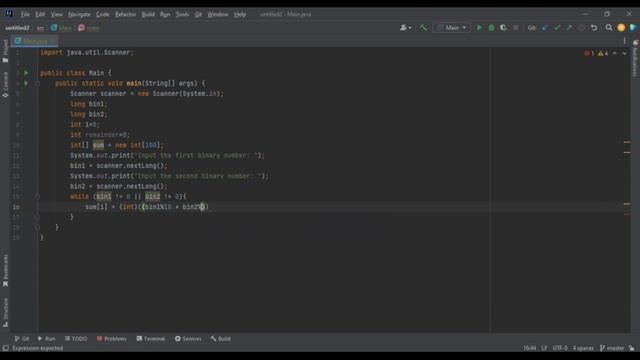
Task: Update project with the blue Git arrow
Action: (544, 28)
